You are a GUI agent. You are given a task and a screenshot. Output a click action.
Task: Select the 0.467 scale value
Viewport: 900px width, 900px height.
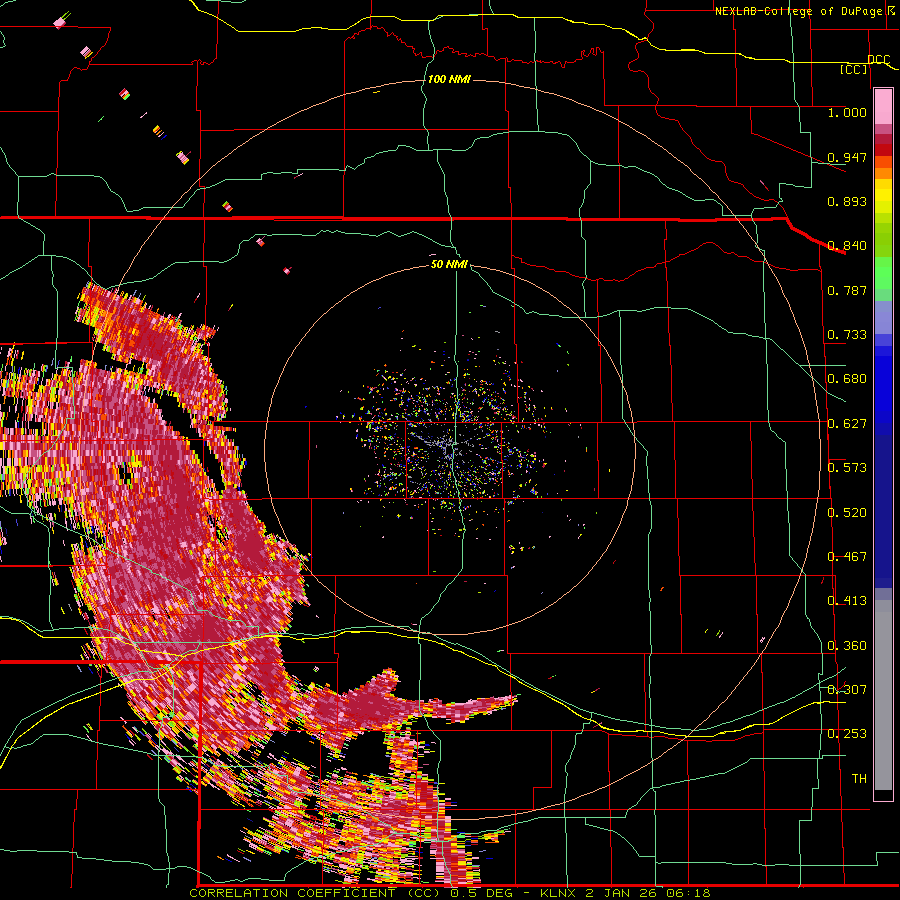(x=847, y=557)
